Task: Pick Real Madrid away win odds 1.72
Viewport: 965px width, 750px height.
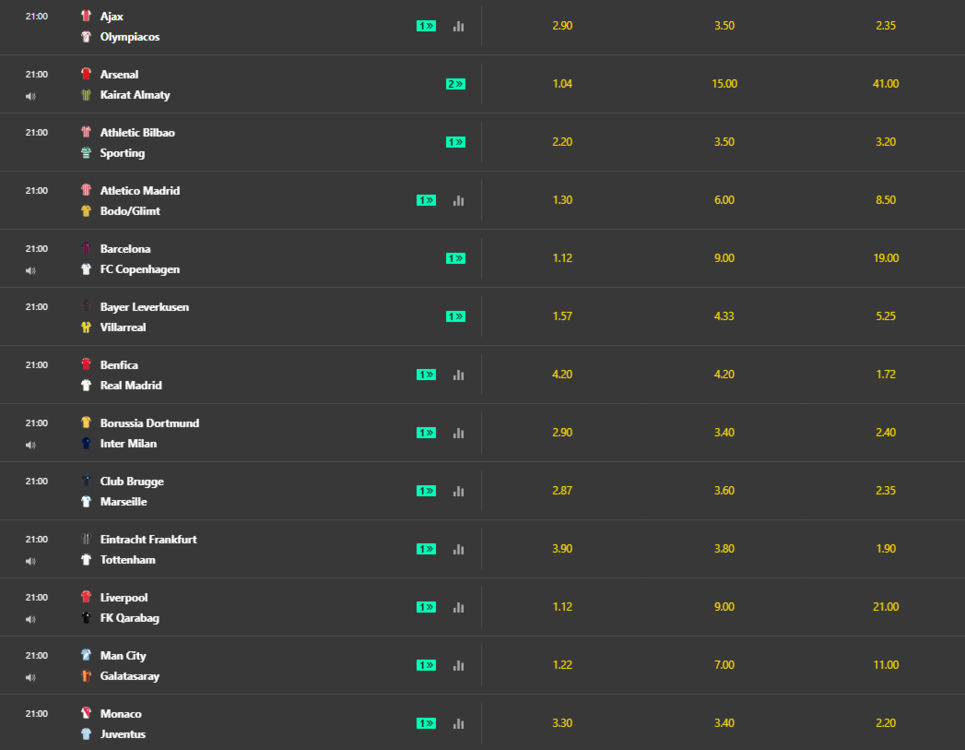Action: click(x=885, y=374)
